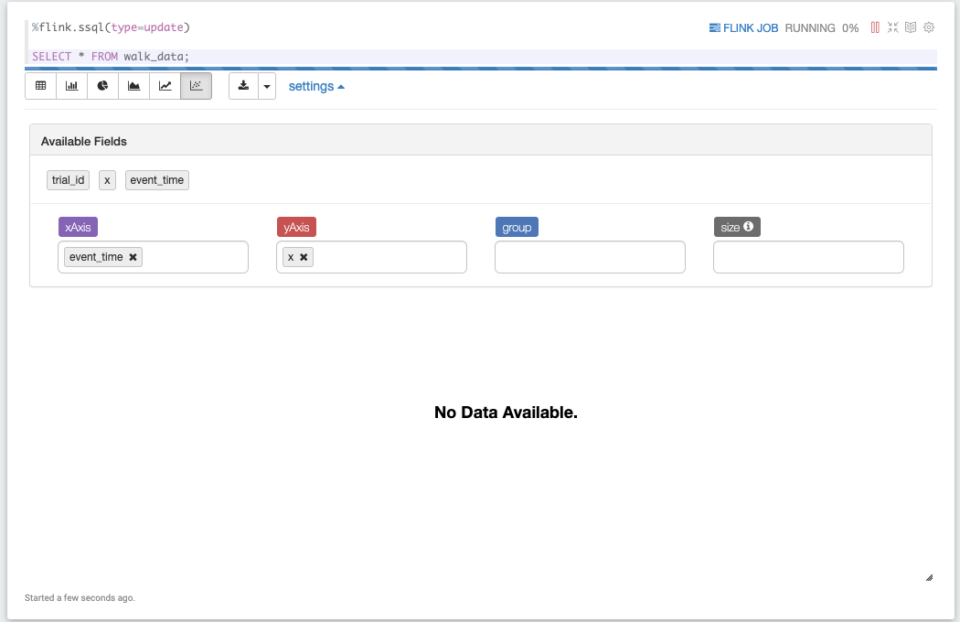Select the scatter chart icon

pos(196,85)
